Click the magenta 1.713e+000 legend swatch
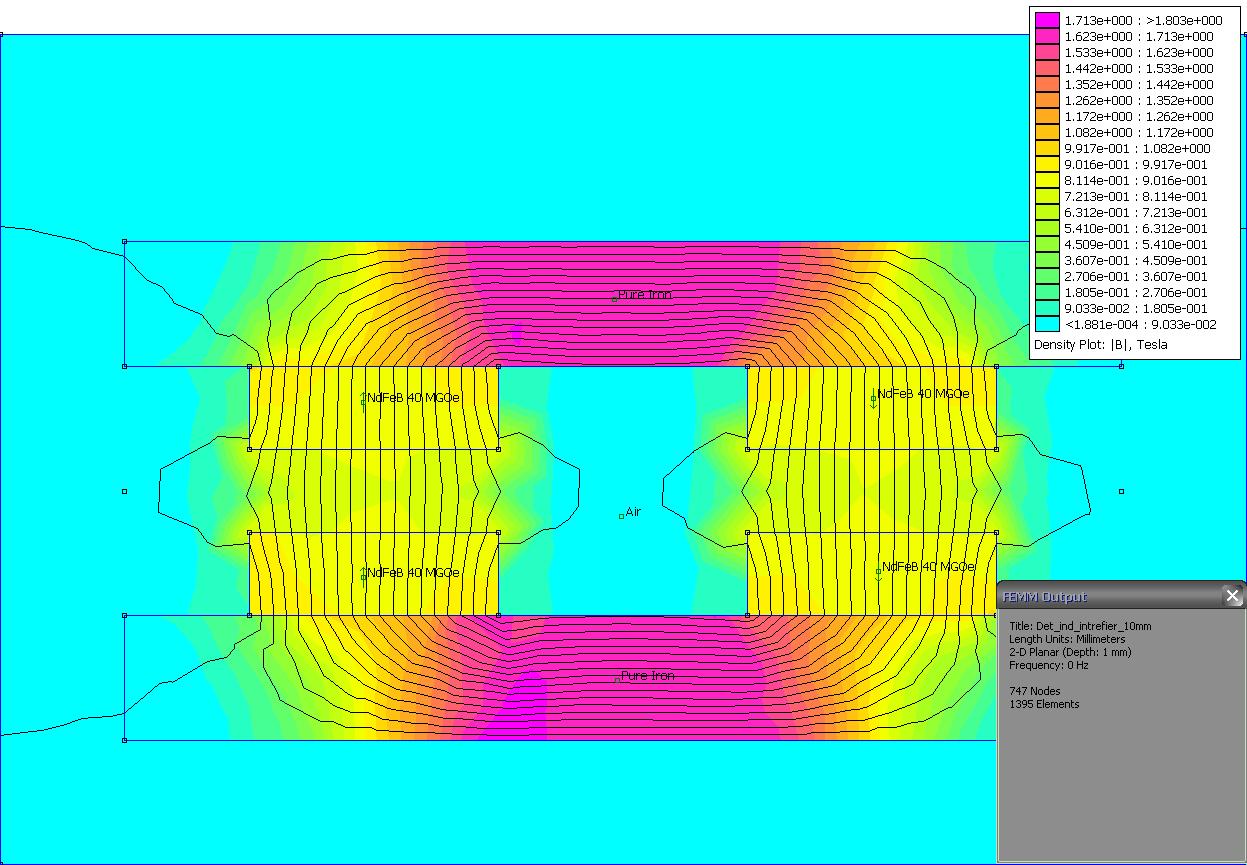This screenshot has height=865, width=1247. point(1047,20)
